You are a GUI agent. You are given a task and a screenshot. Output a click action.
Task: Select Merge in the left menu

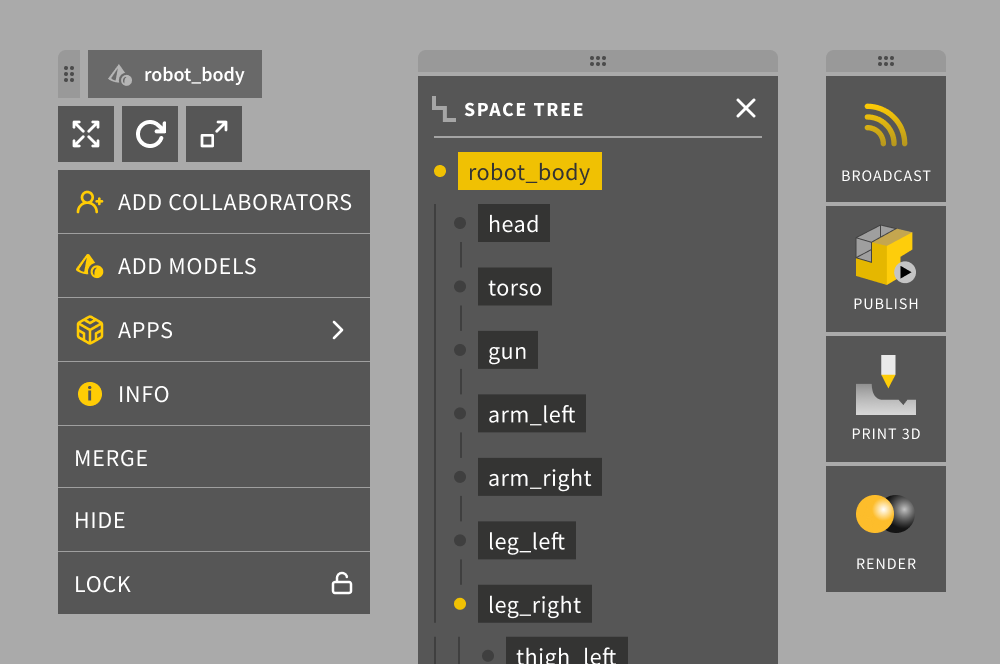coord(214,457)
